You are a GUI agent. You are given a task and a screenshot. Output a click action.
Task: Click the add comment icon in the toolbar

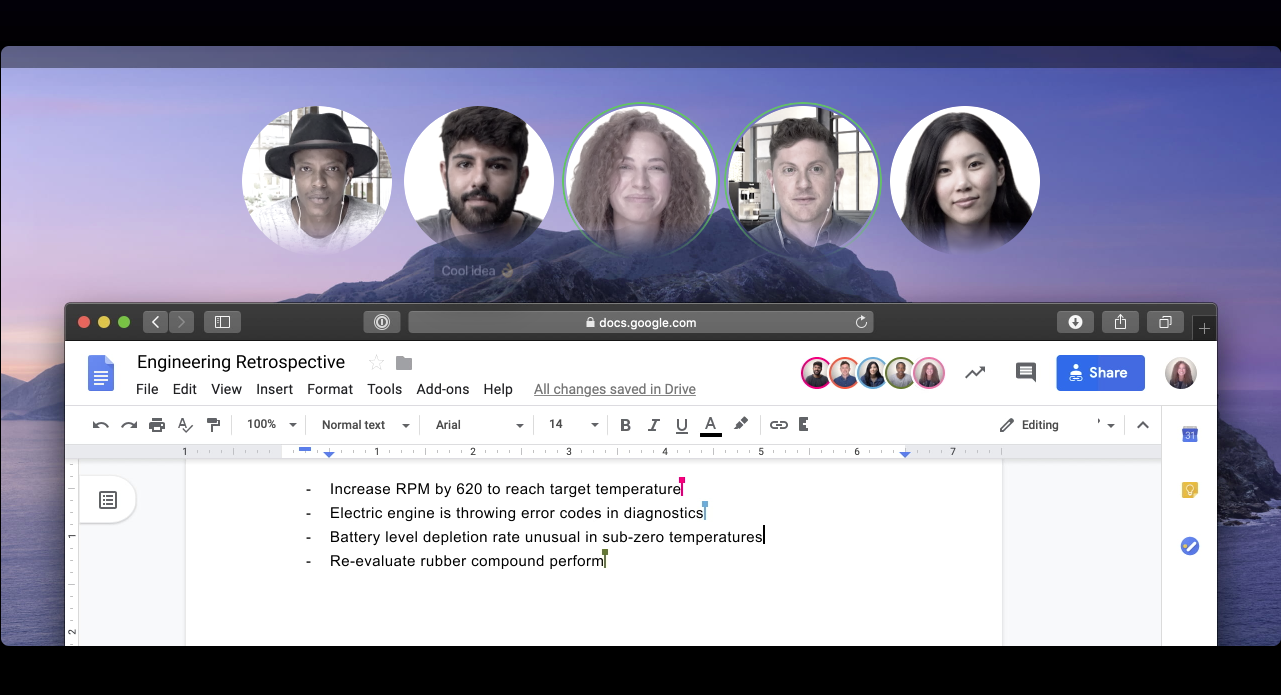tap(804, 425)
